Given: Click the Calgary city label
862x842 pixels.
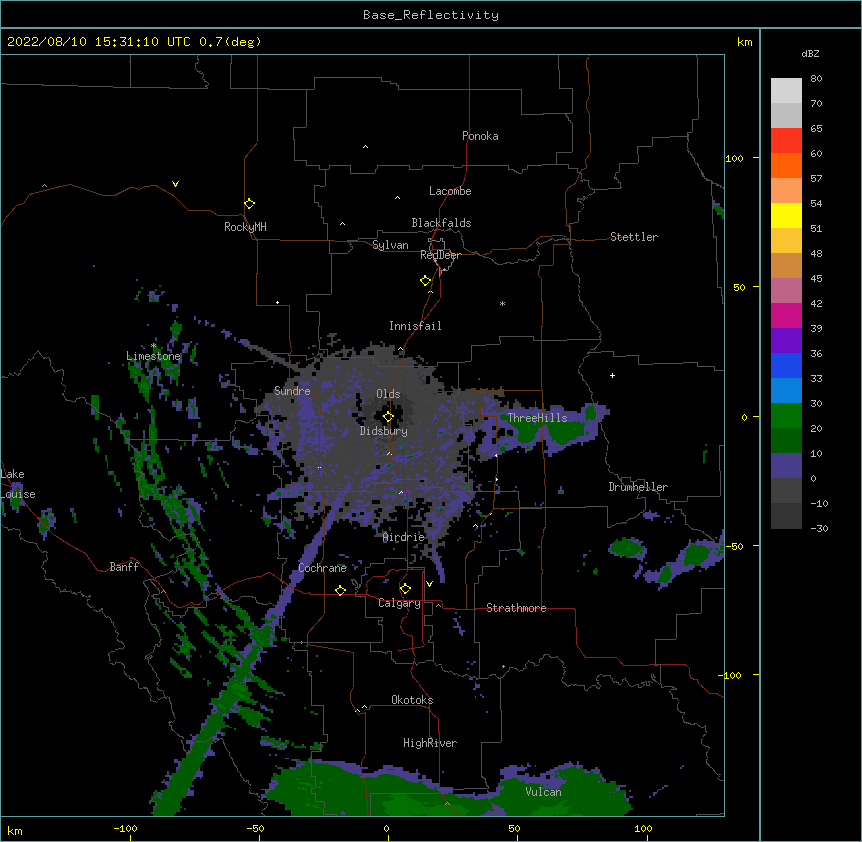Looking at the screenshot, I should coord(399,603).
